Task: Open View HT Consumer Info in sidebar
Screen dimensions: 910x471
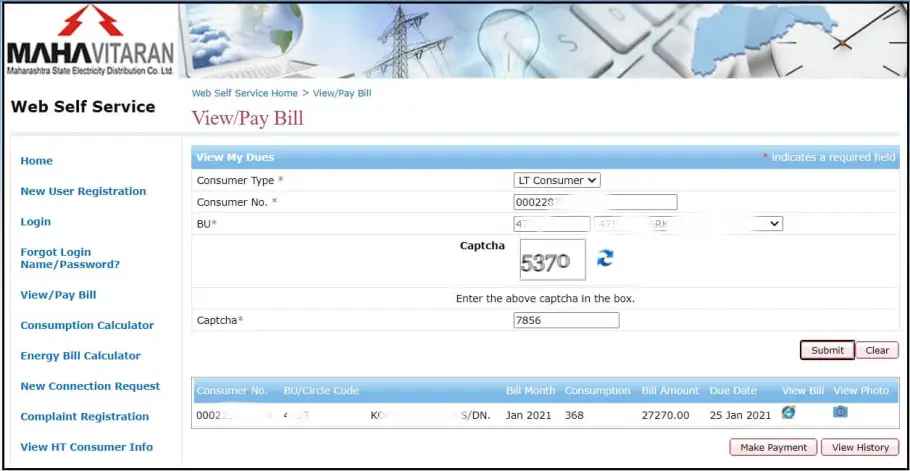Action: (x=86, y=447)
